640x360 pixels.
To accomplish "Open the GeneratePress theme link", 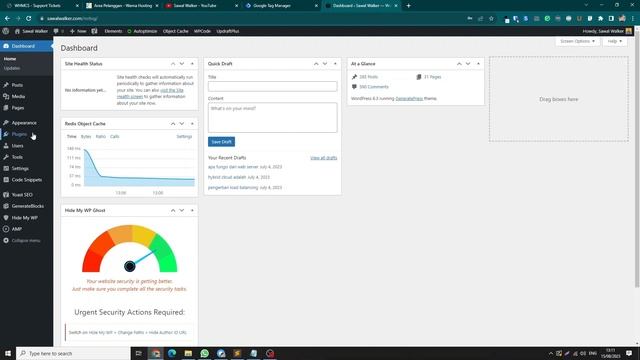I will coord(409,98).
